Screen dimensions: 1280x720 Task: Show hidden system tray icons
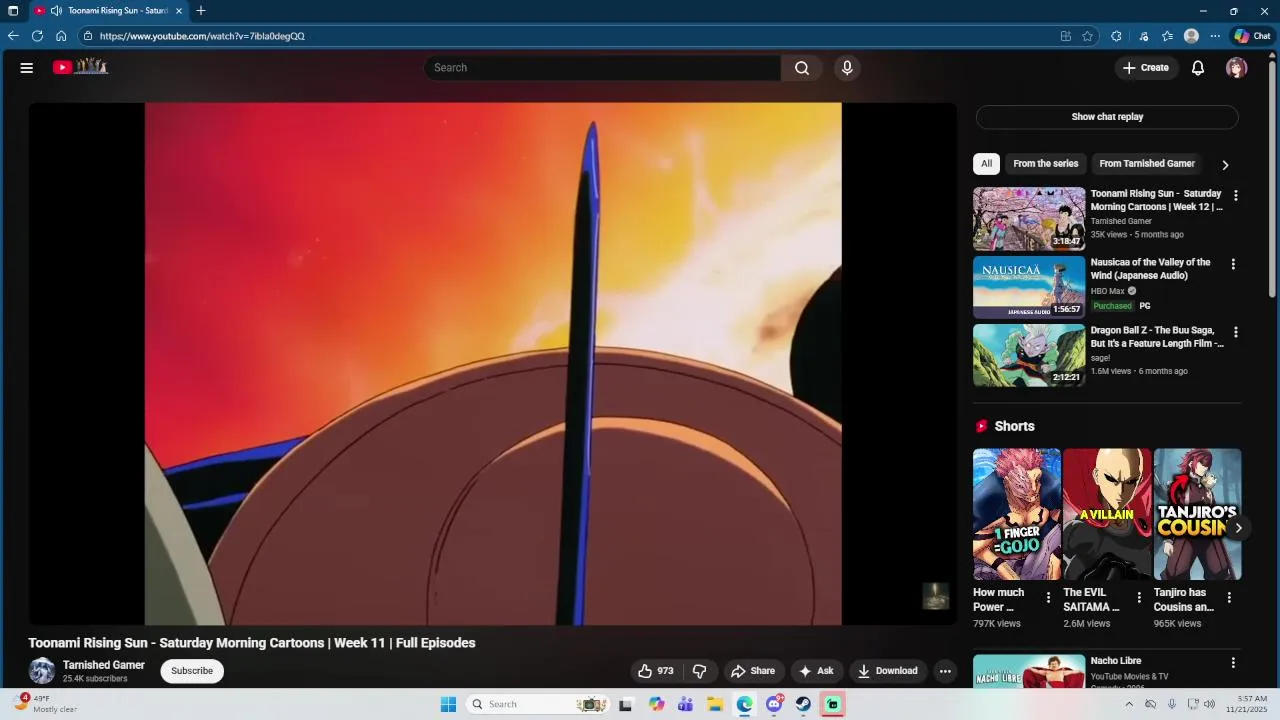tap(1129, 704)
